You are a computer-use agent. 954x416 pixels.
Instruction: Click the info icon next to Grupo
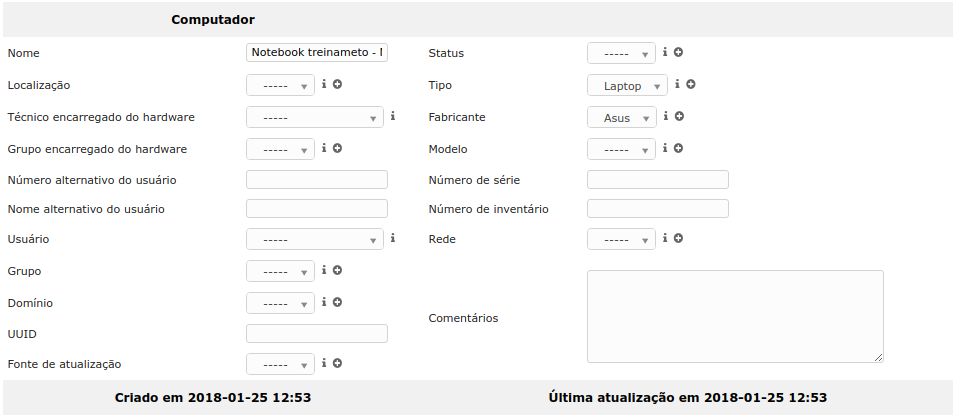(324, 270)
